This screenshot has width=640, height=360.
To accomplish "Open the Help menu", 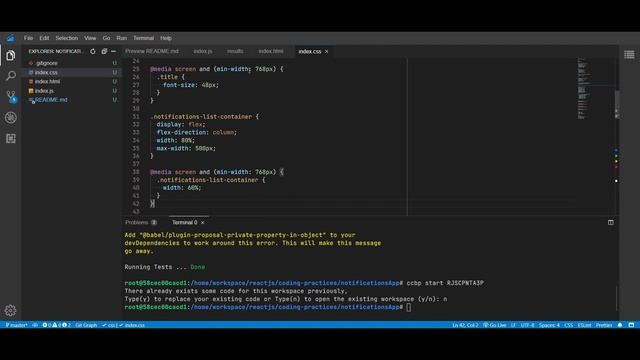I will click(166, 38).
